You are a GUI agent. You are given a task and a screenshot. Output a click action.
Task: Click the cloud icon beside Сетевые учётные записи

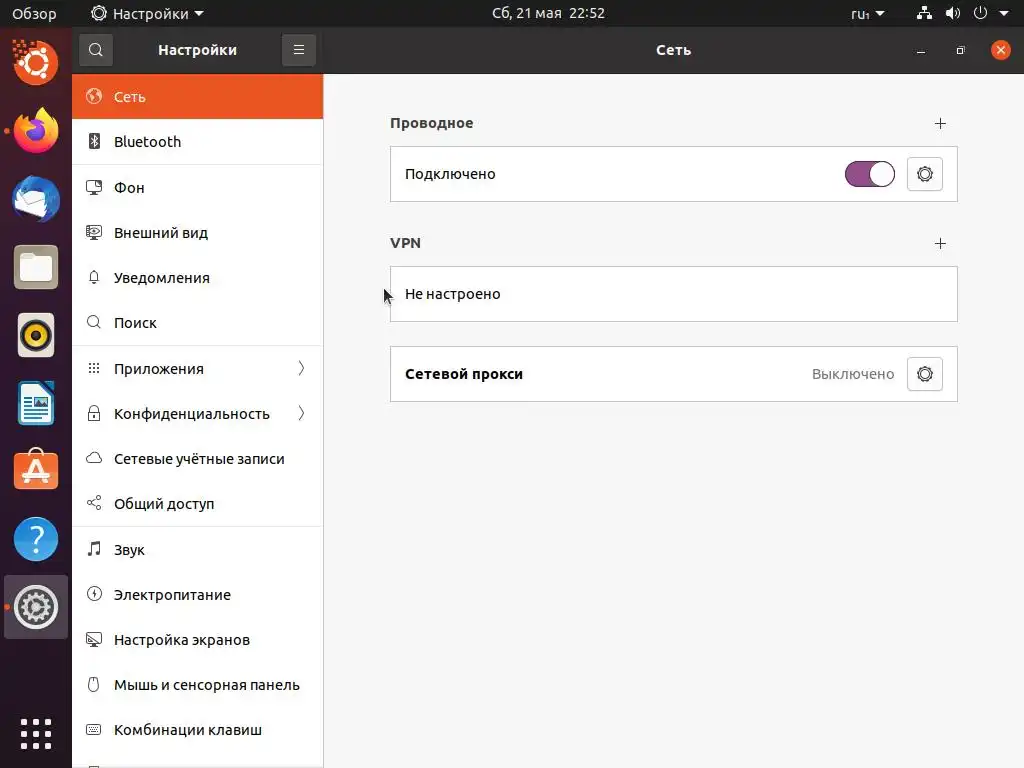(94, 458)
